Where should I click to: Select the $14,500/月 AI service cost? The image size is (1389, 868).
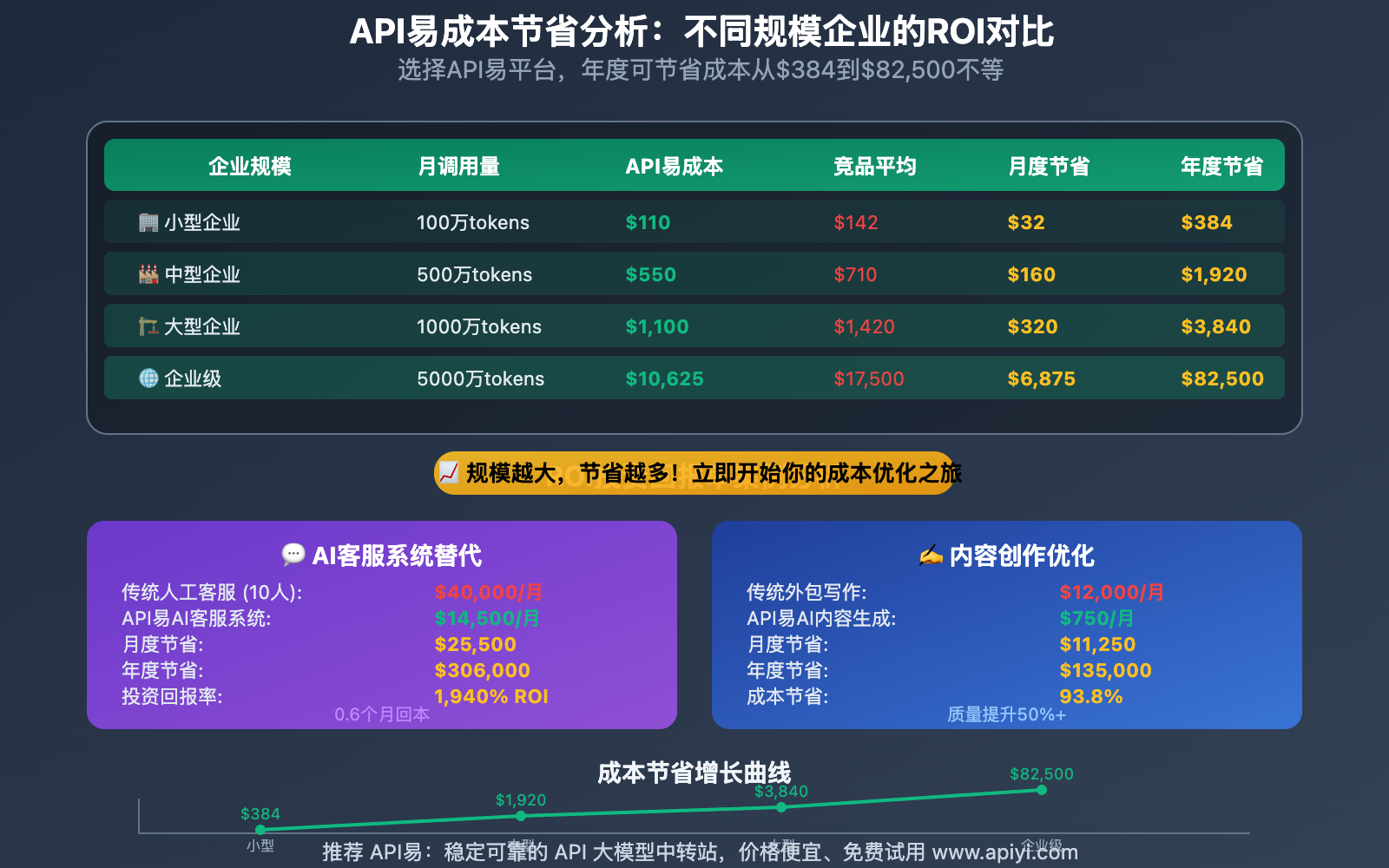pyautogui.click(x=487, y=618)
